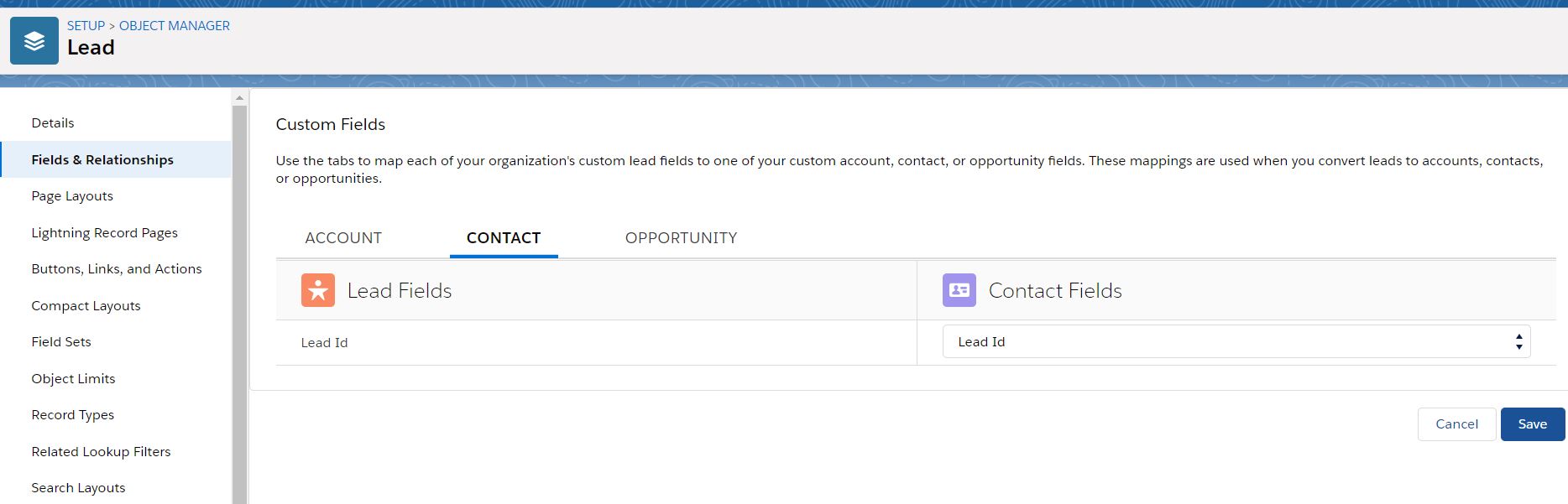The height and width of the screenshot is (504, 1568).
Task: Switch to the Account tab
Action: [343, 238]
